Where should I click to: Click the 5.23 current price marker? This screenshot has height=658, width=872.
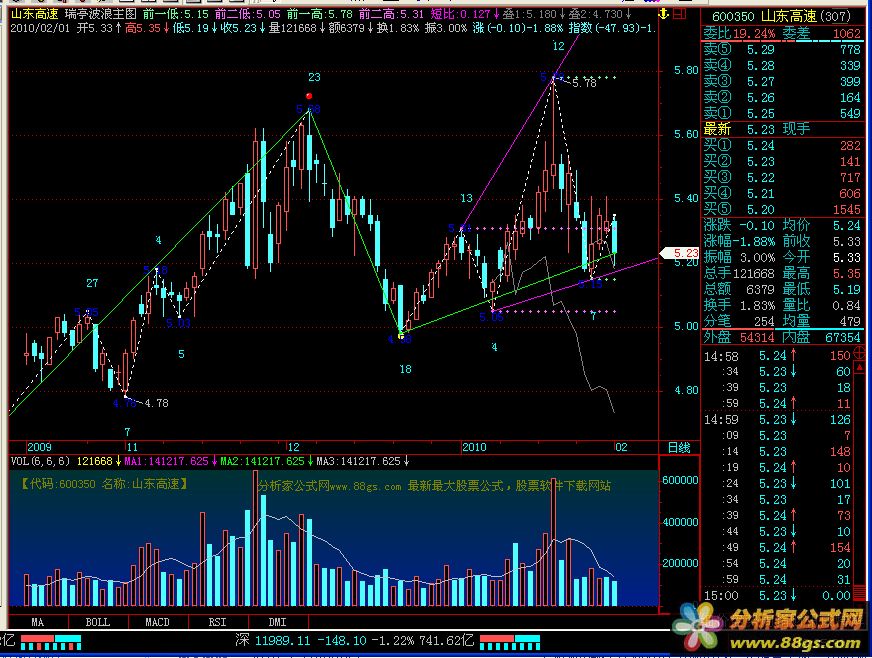684,253
